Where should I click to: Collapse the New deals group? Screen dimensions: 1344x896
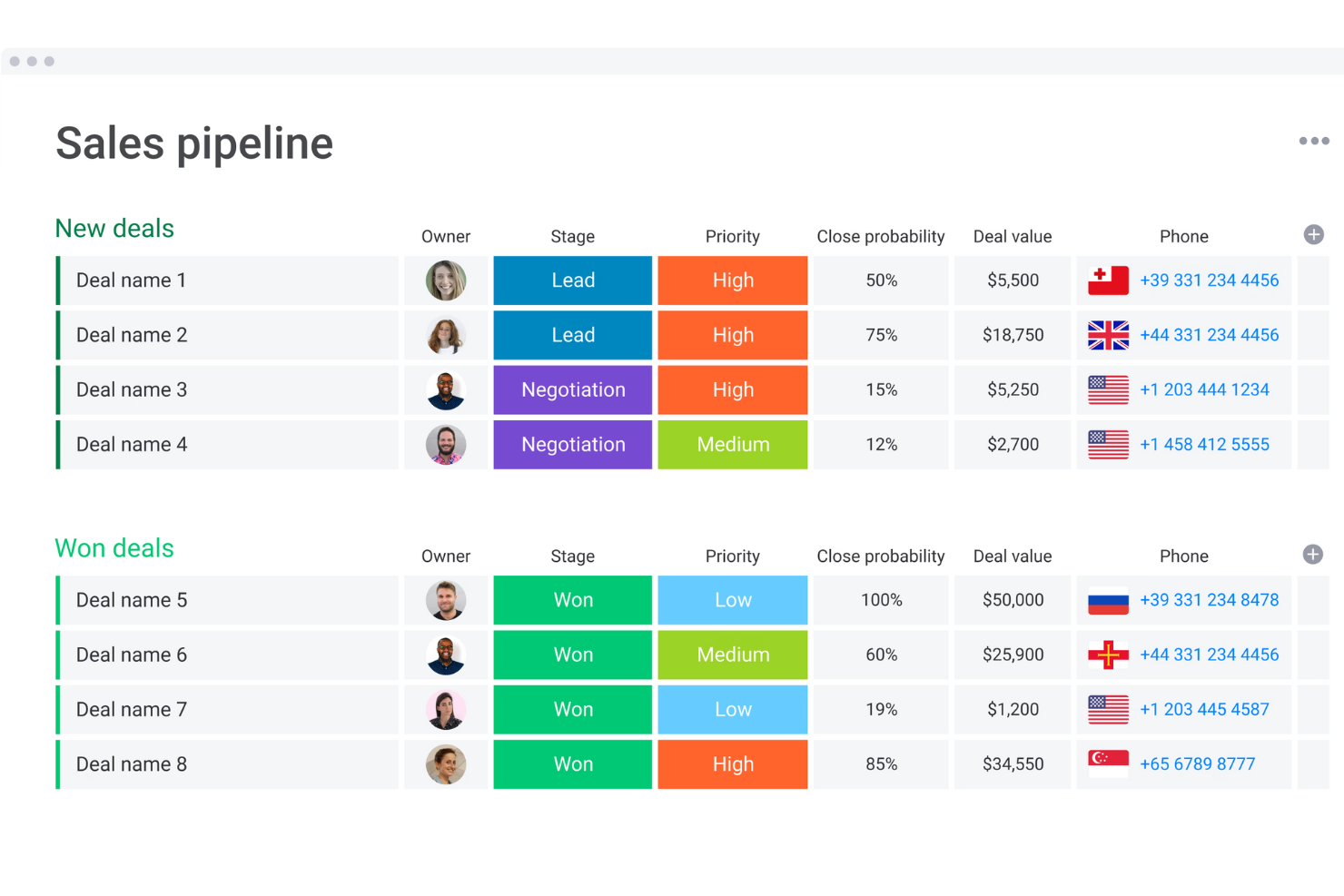pyautogui.click(x=114, y=228)
